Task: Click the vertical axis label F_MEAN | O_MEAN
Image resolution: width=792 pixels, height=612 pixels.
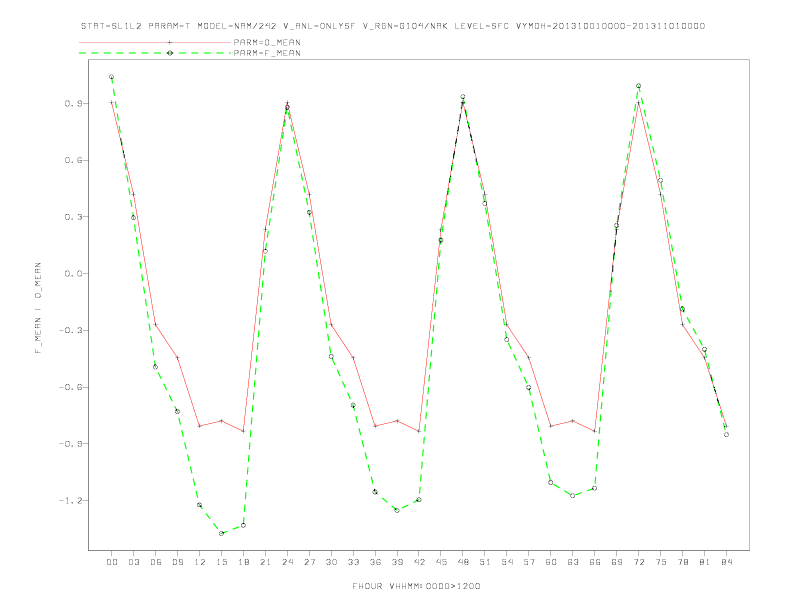Action: (38, 308)
